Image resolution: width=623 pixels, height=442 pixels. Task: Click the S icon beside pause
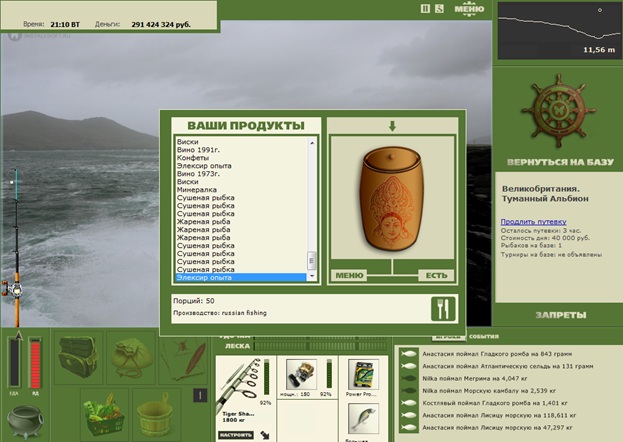point(439,9)
